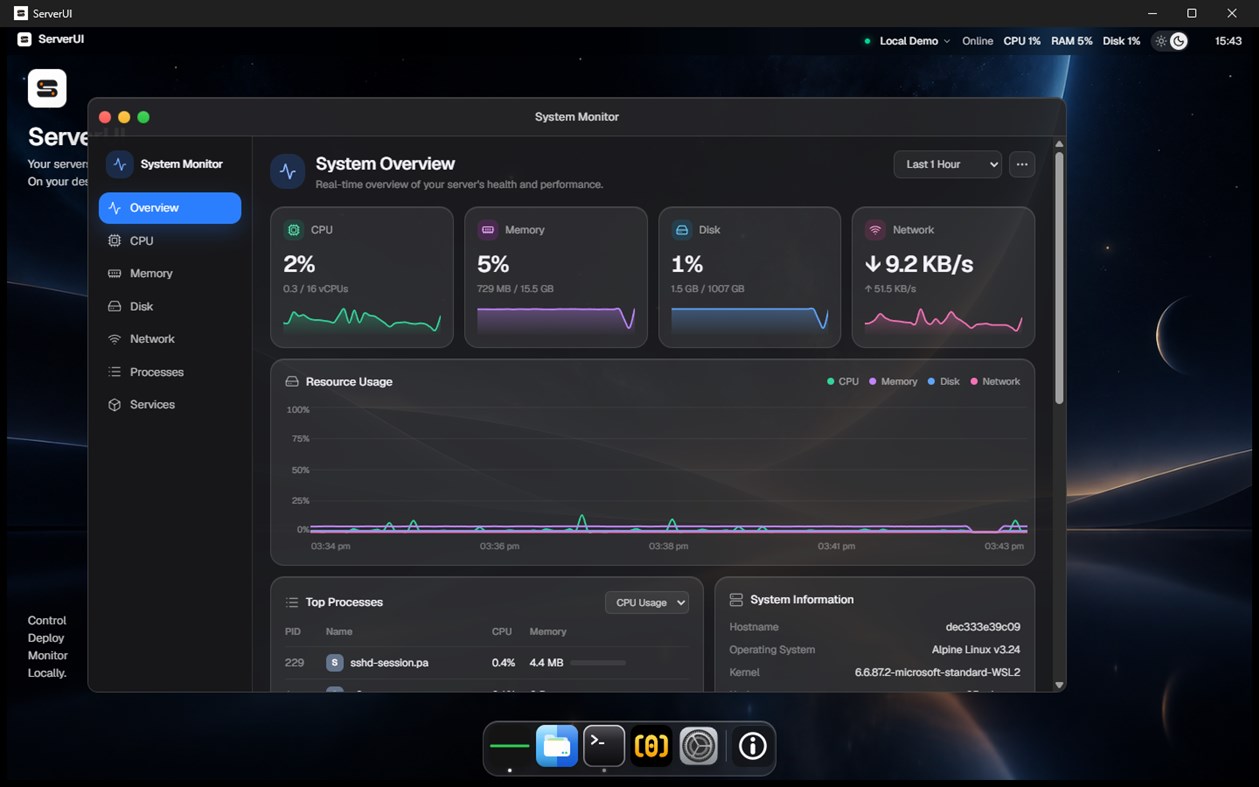1259x787 pixels.
Task: Switch to light mode sun icon
Action: [1161, 41]
